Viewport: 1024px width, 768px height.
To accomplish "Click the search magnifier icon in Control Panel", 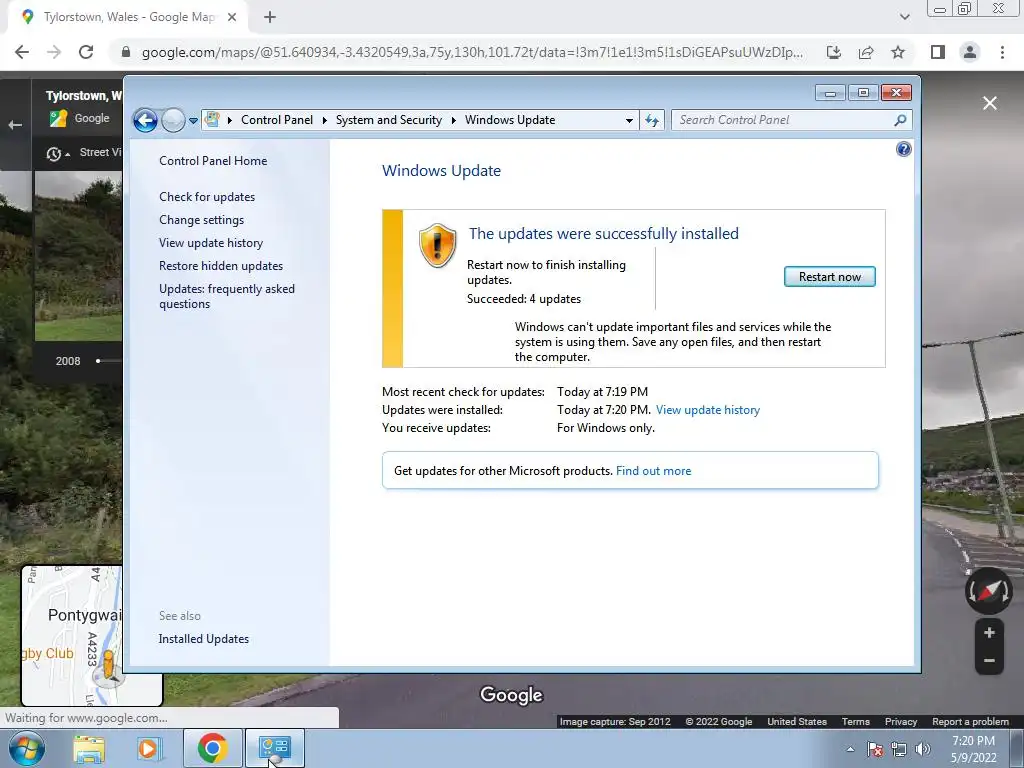I will (900, 120).
